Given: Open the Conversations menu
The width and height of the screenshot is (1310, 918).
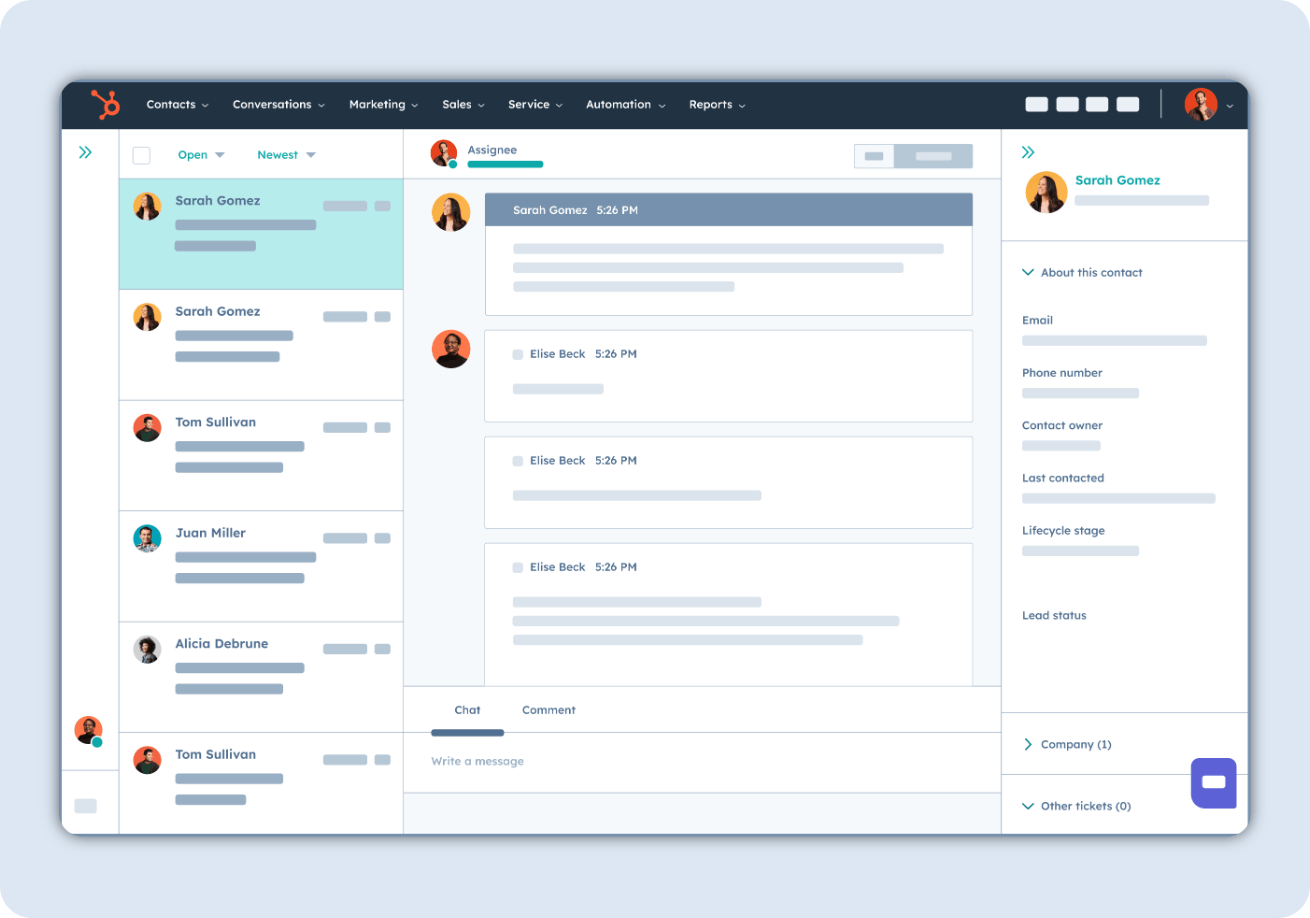Looking at the screenshot, I should point(278,104).
